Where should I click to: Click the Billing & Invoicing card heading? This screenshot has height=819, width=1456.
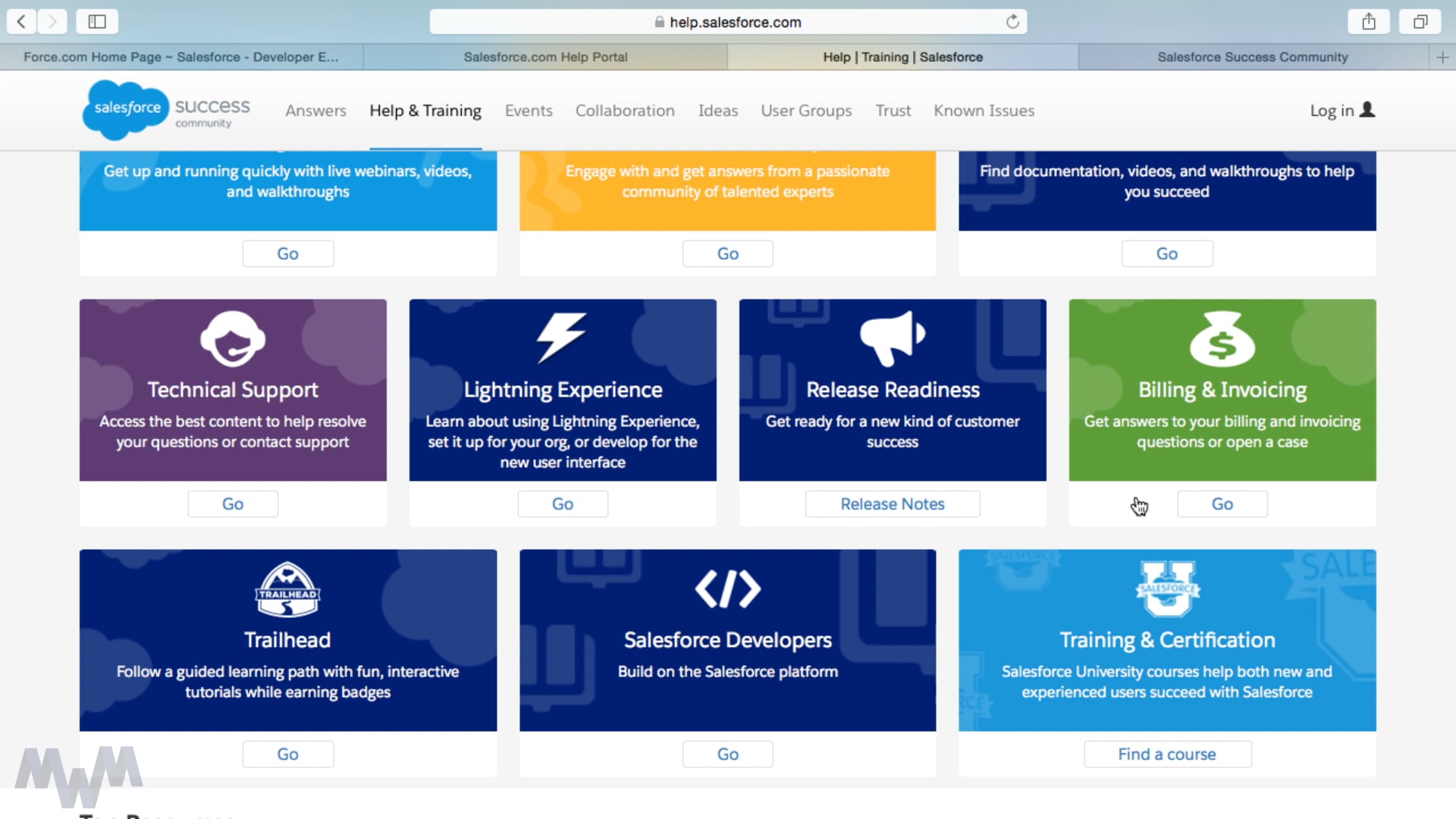pyautogui.click(x=1222, y=390)
